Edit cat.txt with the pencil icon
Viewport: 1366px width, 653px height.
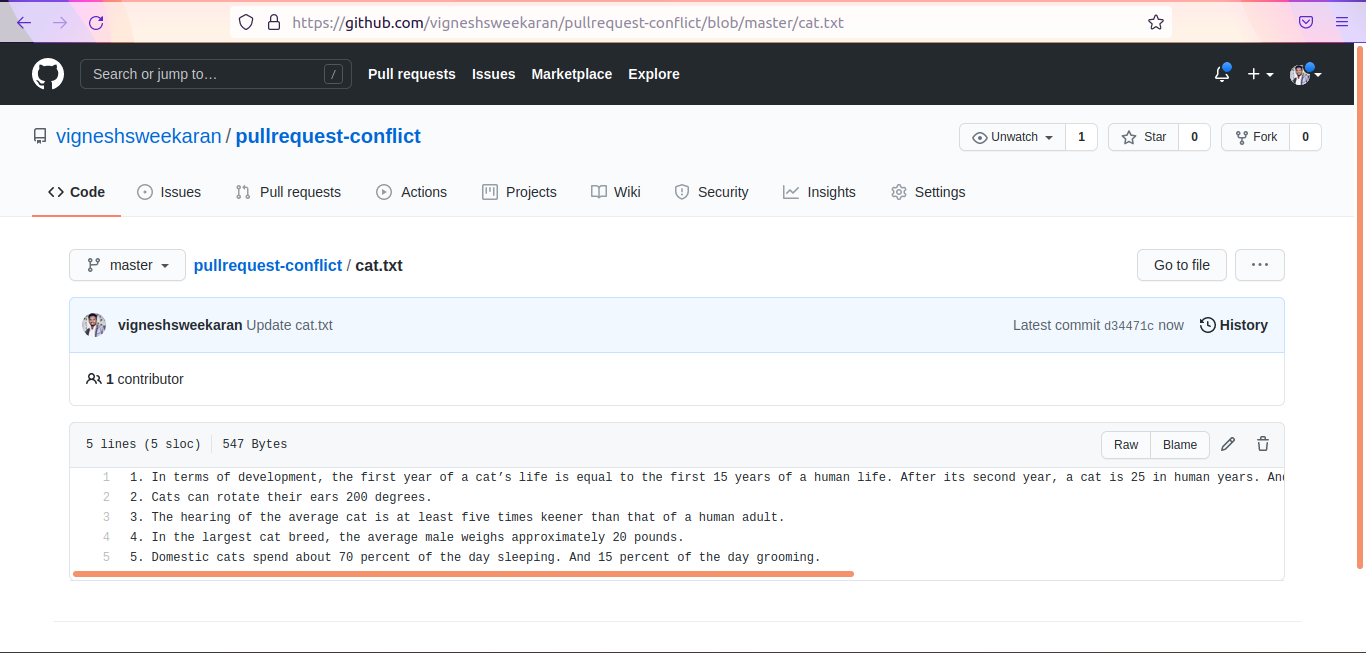tap(1228, 444)
